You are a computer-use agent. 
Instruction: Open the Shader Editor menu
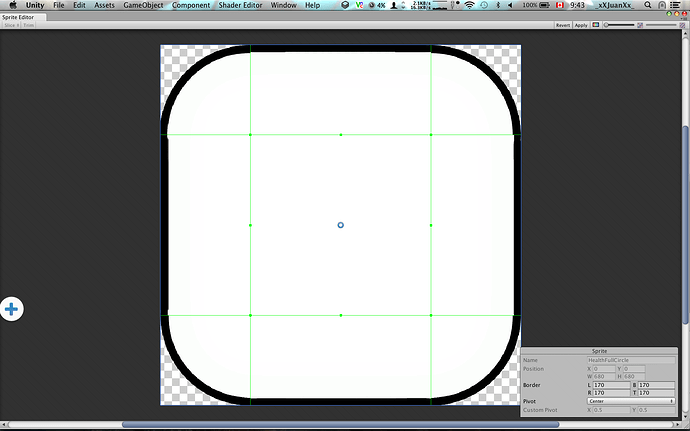pyautogui.click(x=240, y=5)
